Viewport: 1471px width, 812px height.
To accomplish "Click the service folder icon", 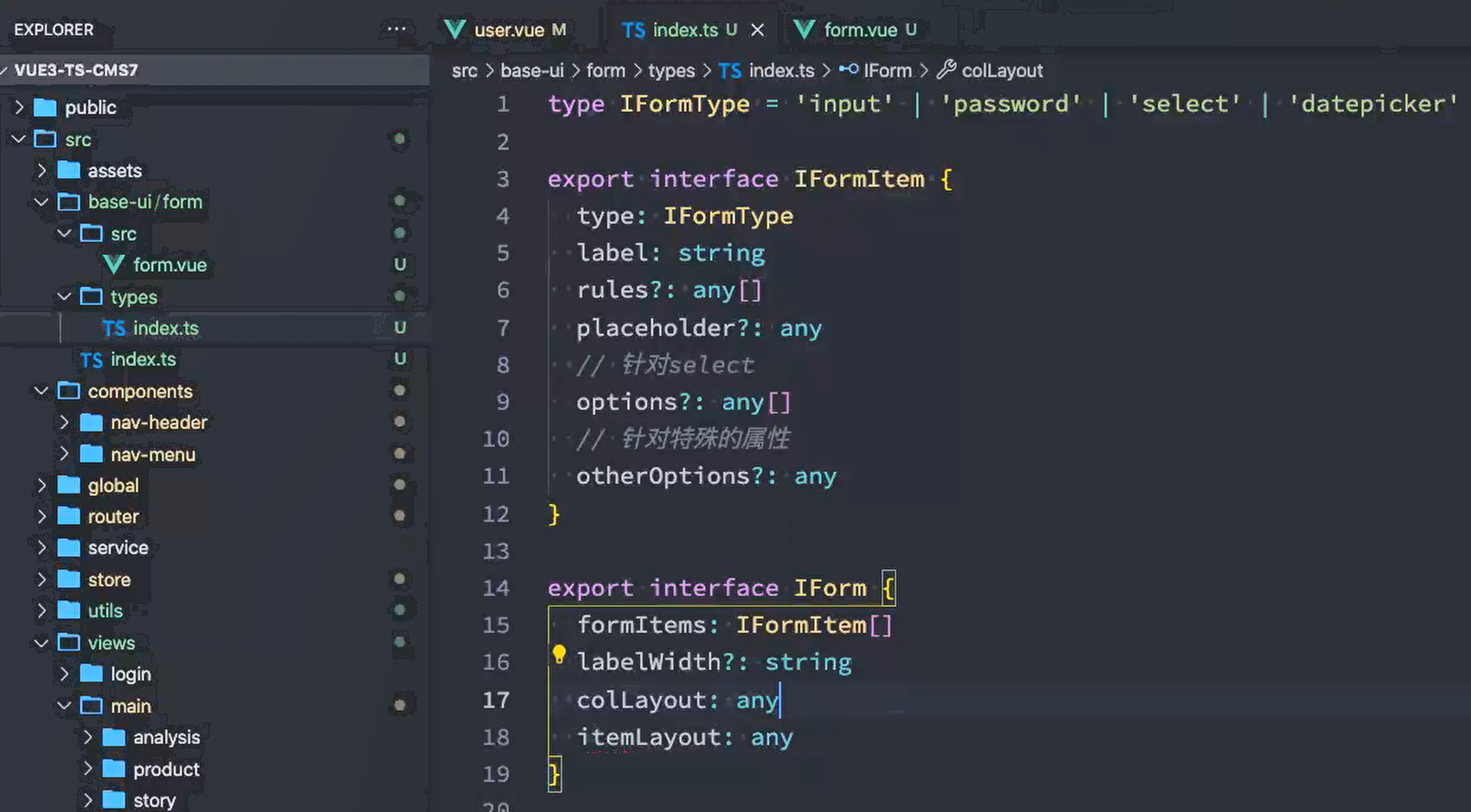I will (x=68, y=548).
